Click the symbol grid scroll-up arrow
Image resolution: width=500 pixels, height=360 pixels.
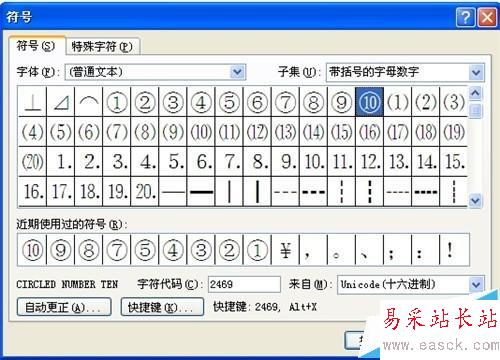point(475,94)
